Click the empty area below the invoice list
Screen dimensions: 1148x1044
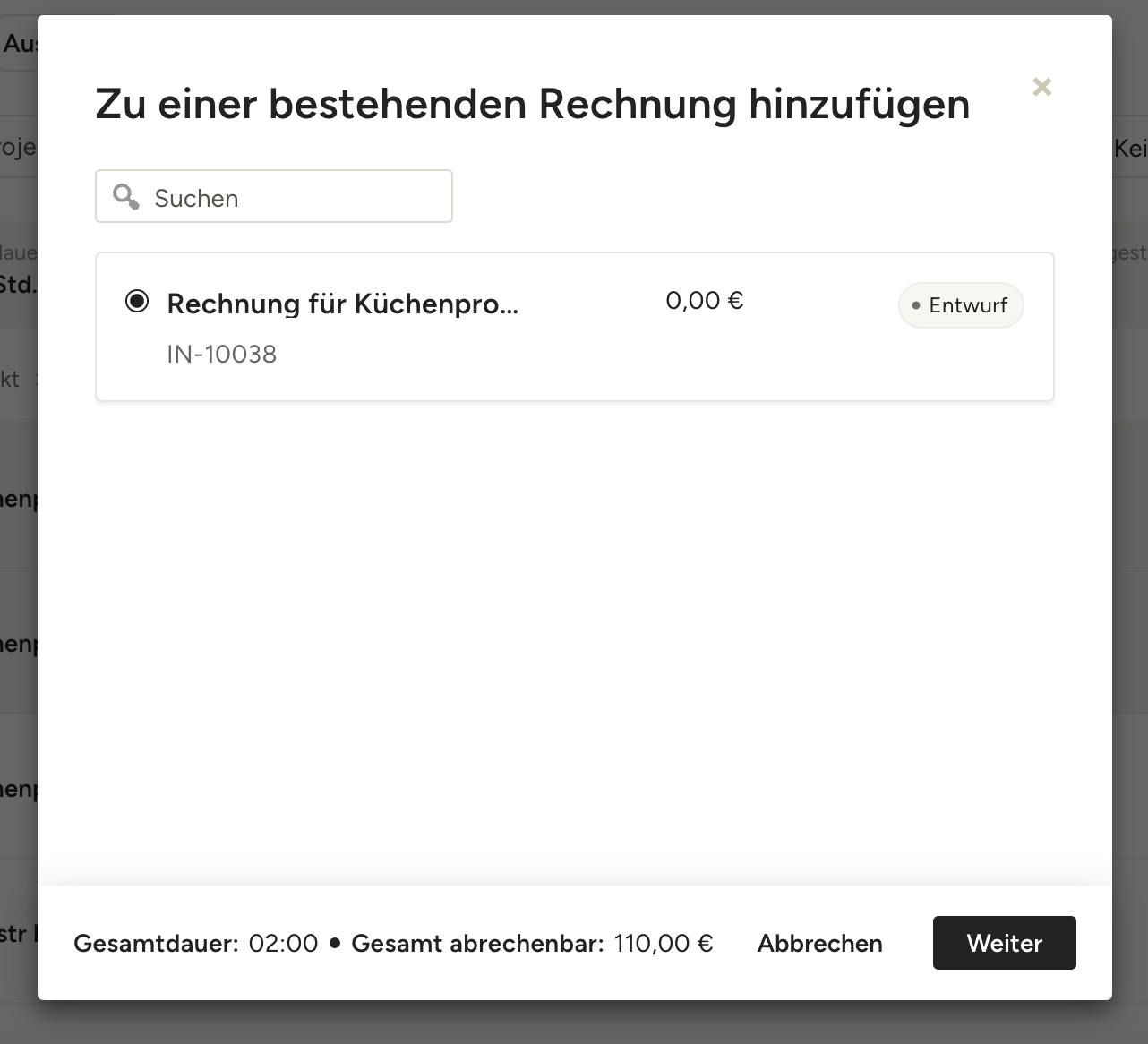tap(574, 640)
